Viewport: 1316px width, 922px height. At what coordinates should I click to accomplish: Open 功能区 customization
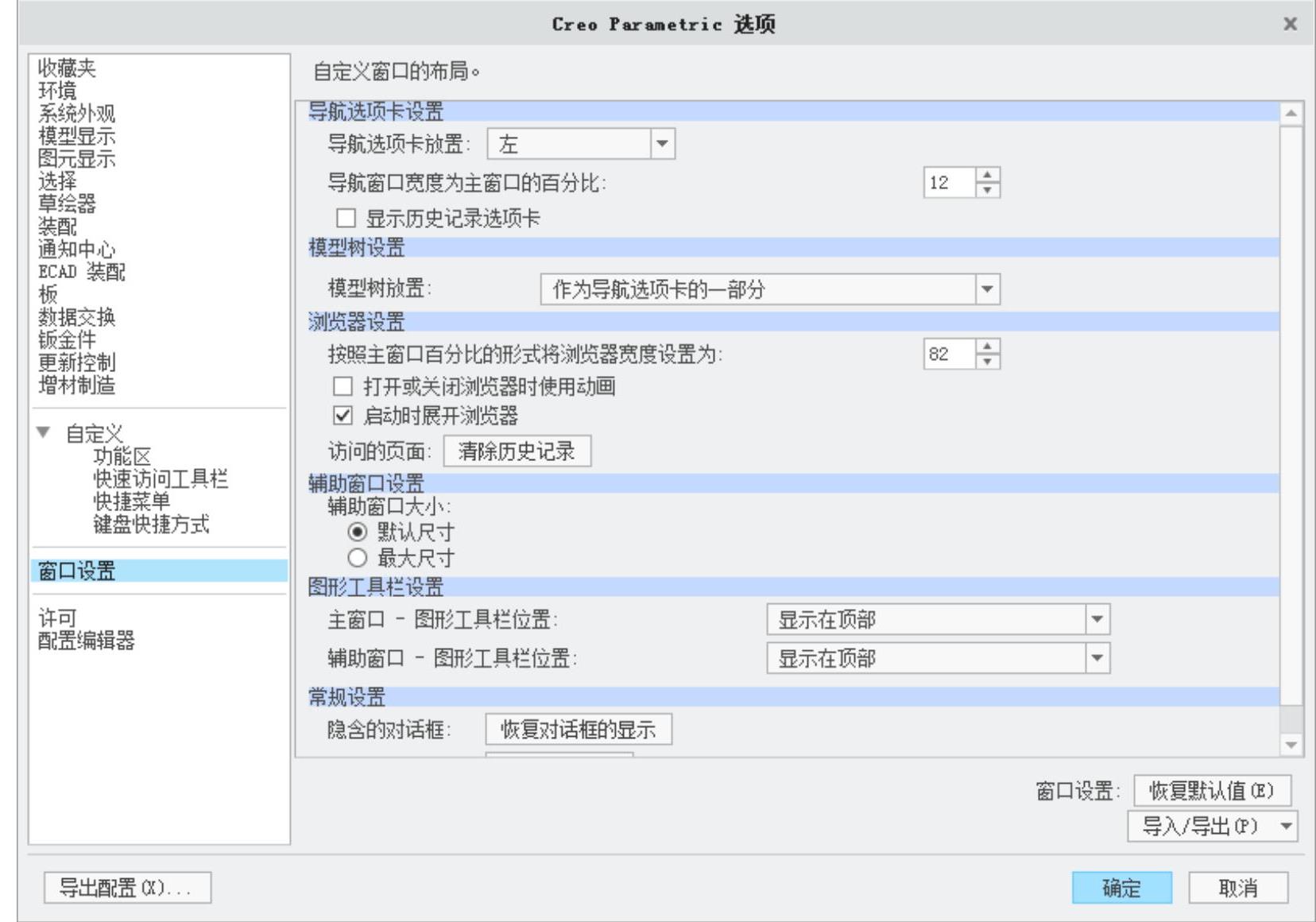pyautogui.click(x=122, y=456)
